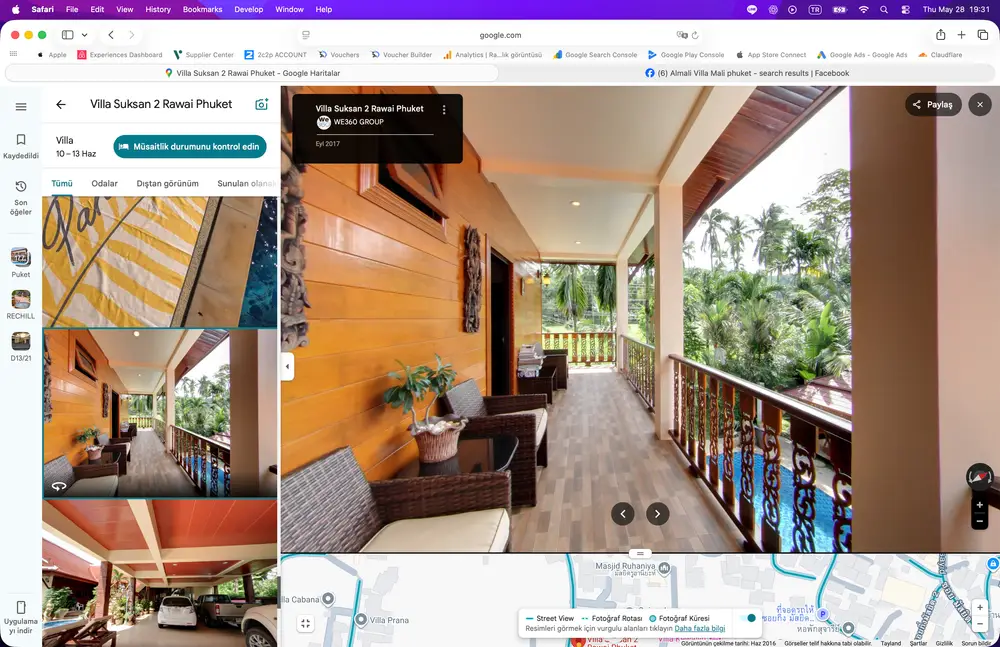This screenshot has height=647, width=1000.
Task: Open Son öğeler recents
Action: point(21,198)
